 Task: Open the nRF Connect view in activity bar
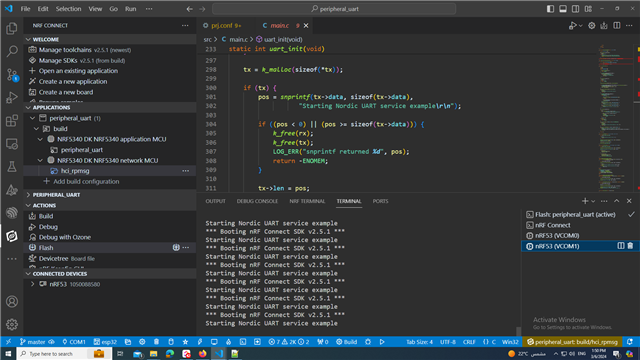(12, 236)
